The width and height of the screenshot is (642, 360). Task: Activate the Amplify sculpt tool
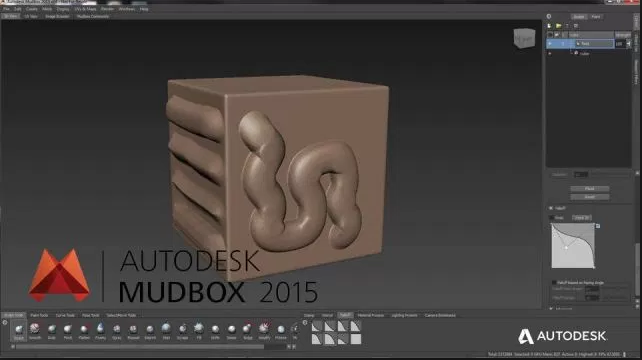264,331
